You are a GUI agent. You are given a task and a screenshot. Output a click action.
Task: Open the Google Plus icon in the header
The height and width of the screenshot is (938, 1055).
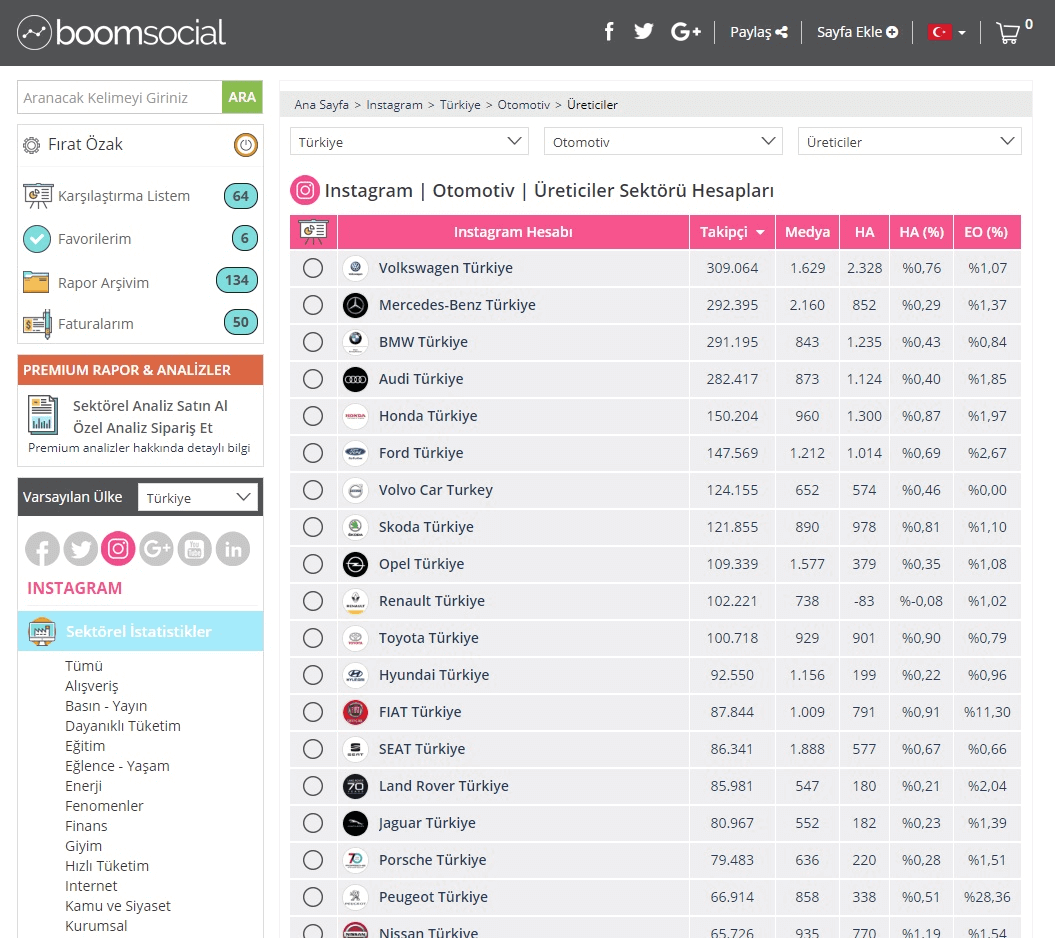click(686, 32)
